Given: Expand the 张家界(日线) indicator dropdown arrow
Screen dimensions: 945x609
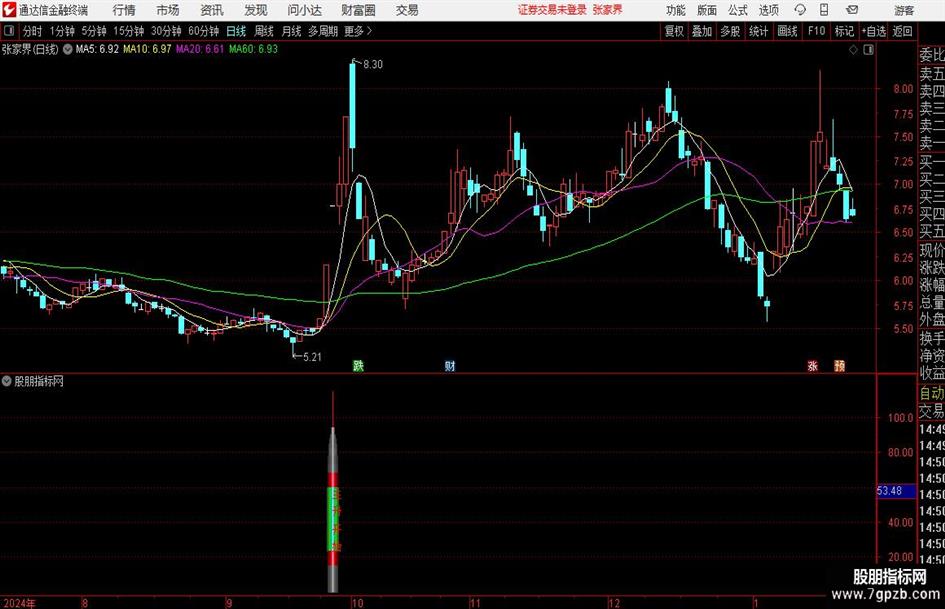Looking at the screenshot, I should [x=68, y=49].
